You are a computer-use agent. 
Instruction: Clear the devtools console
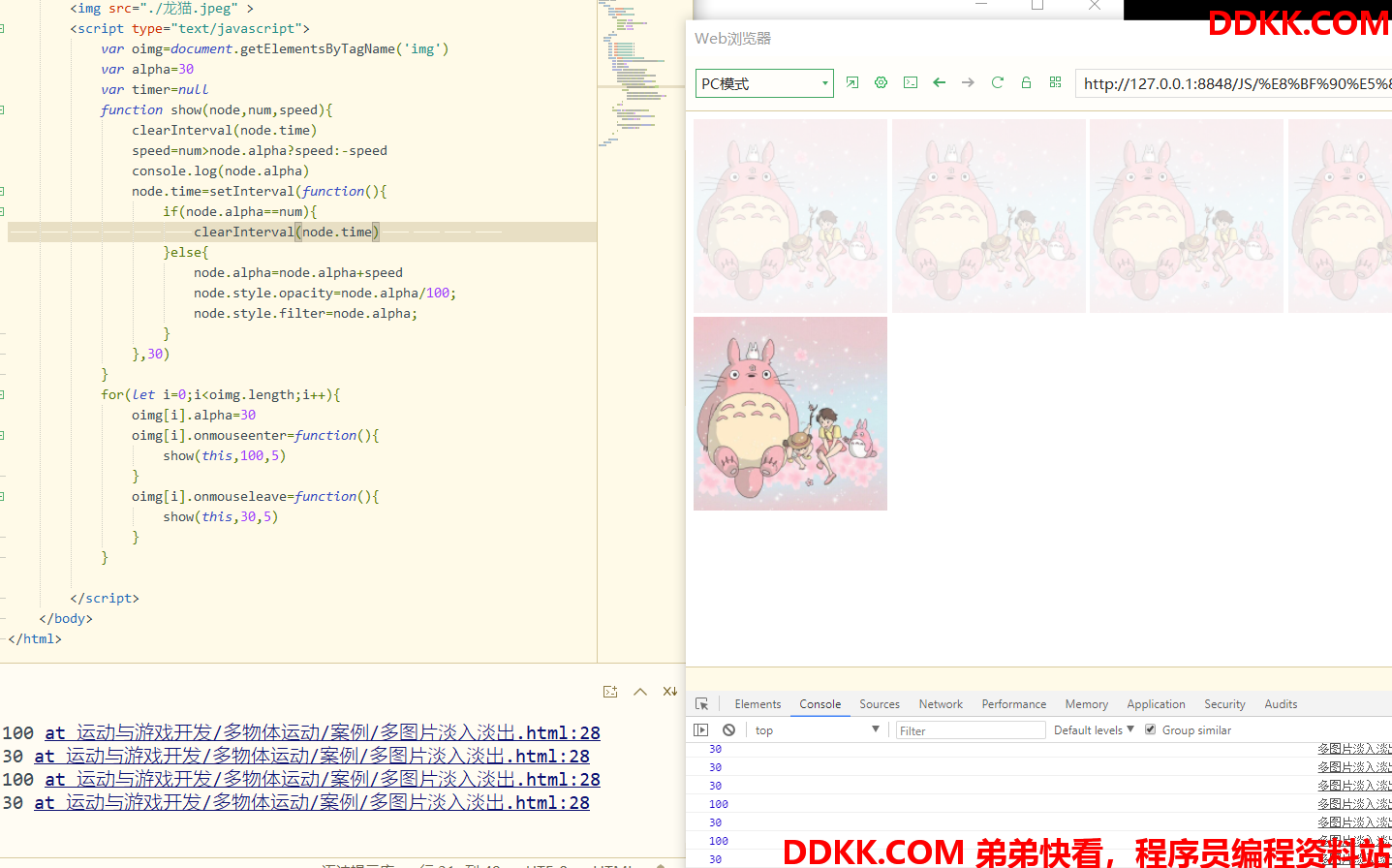(728, 730)
